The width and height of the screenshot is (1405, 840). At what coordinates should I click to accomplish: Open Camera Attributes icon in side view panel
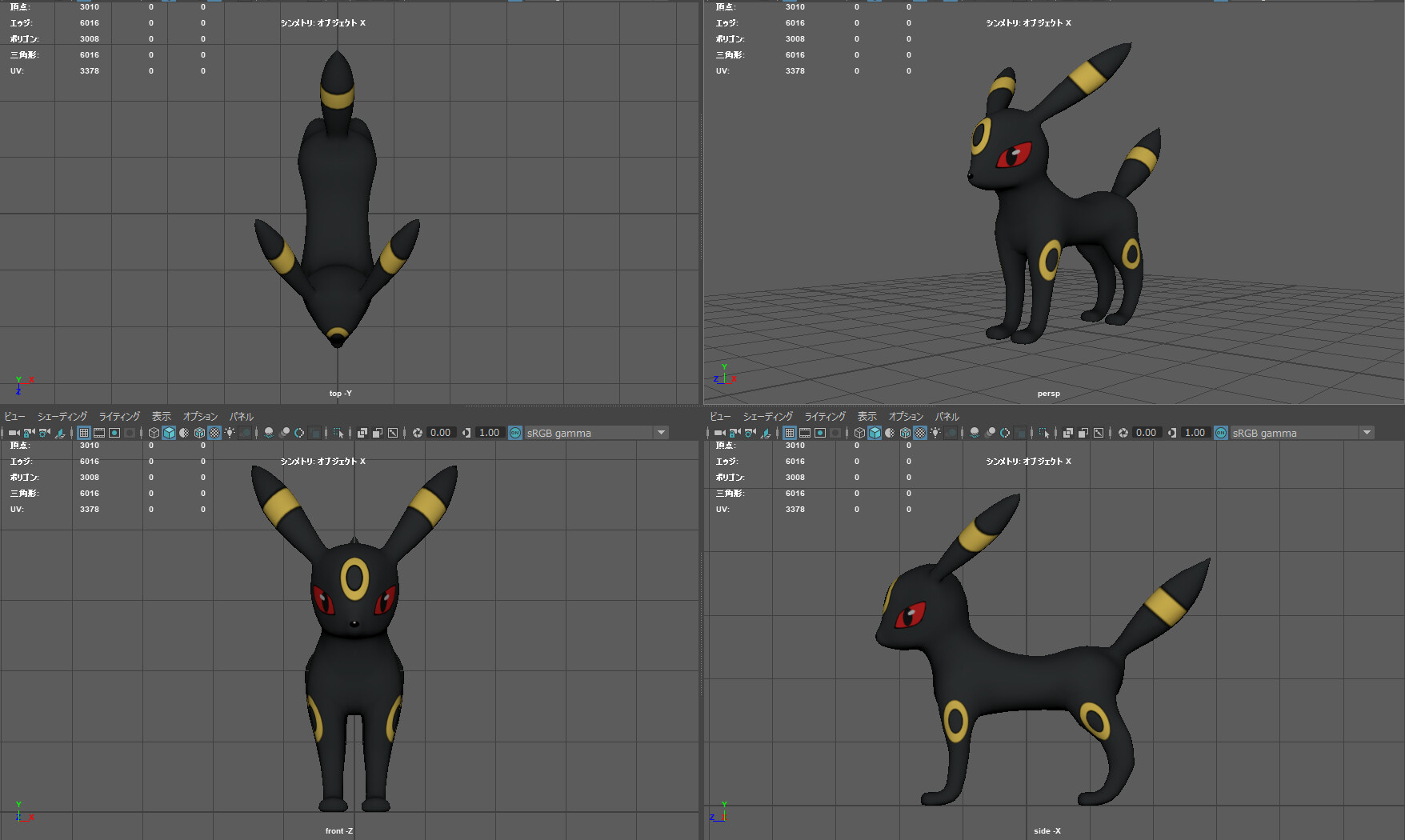pos(751,433)
